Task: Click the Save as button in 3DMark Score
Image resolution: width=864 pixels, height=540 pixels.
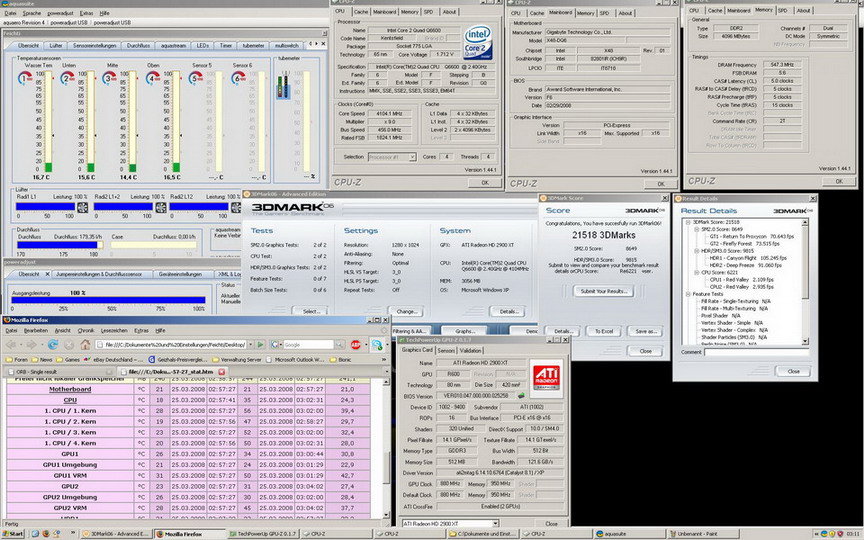Action: [646, 331]
